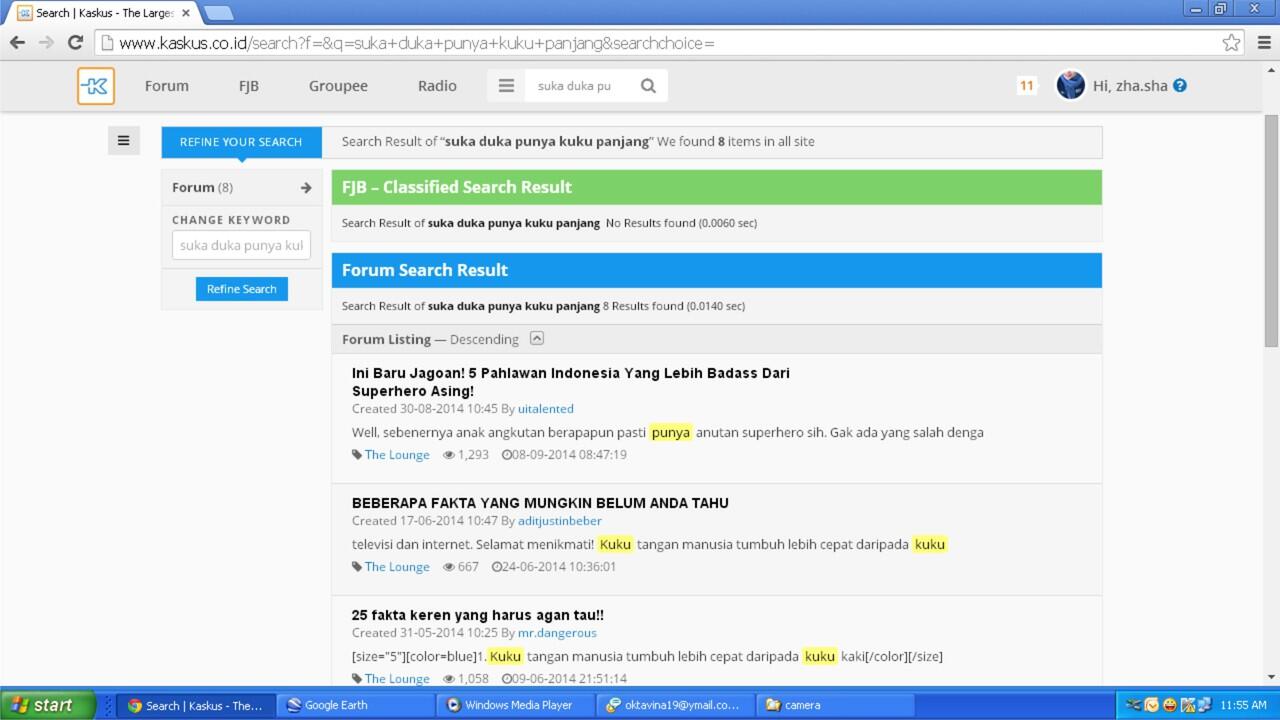Toggle sidebar with gray hamburger button
This screenshot has height=720, width=1280.
[x=123, y=141]
